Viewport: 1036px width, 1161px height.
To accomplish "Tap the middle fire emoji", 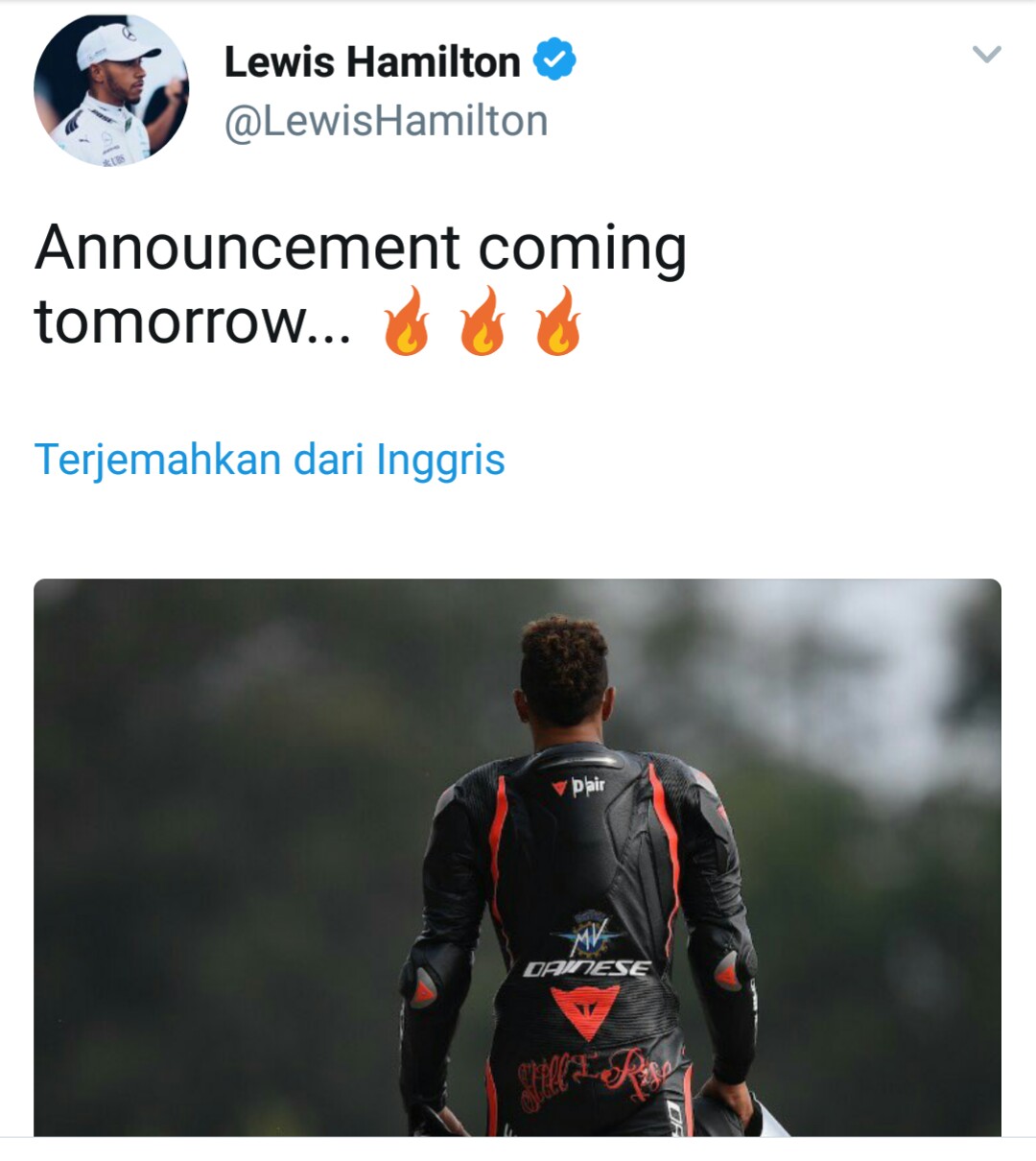I will [x=483, y=320].
